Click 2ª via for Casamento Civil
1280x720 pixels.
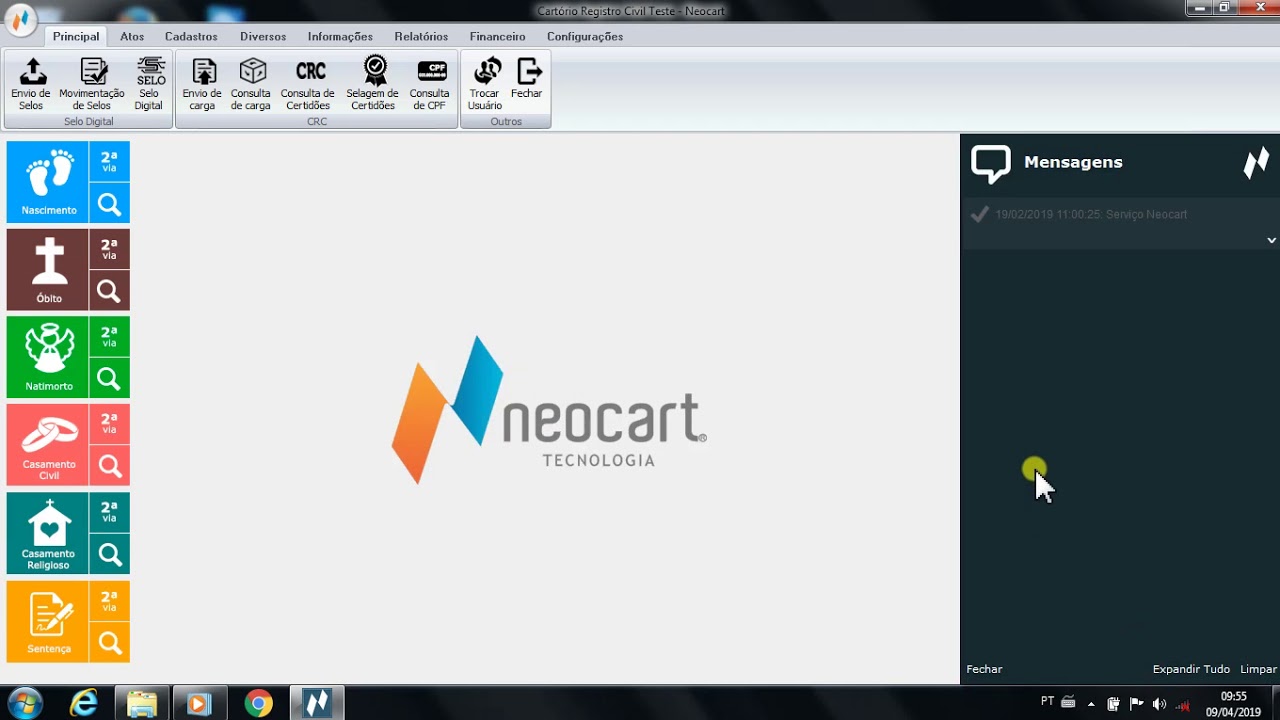click(x=110, y=424)
